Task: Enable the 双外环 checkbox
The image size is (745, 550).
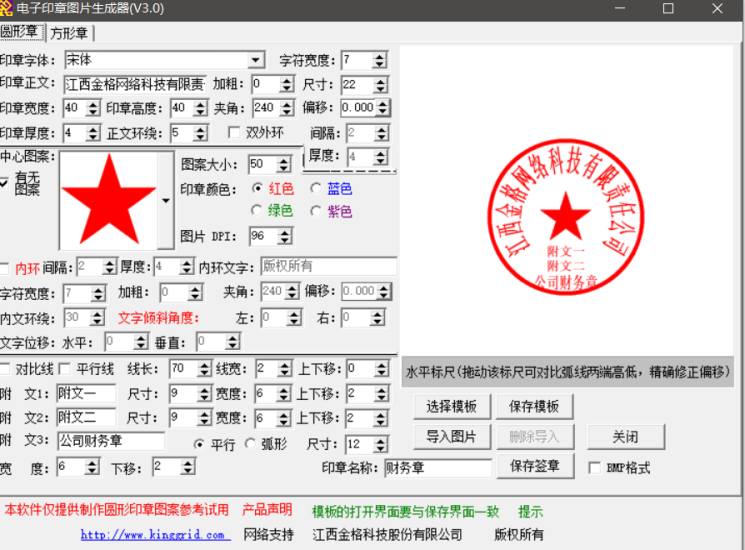Action: 235,132
